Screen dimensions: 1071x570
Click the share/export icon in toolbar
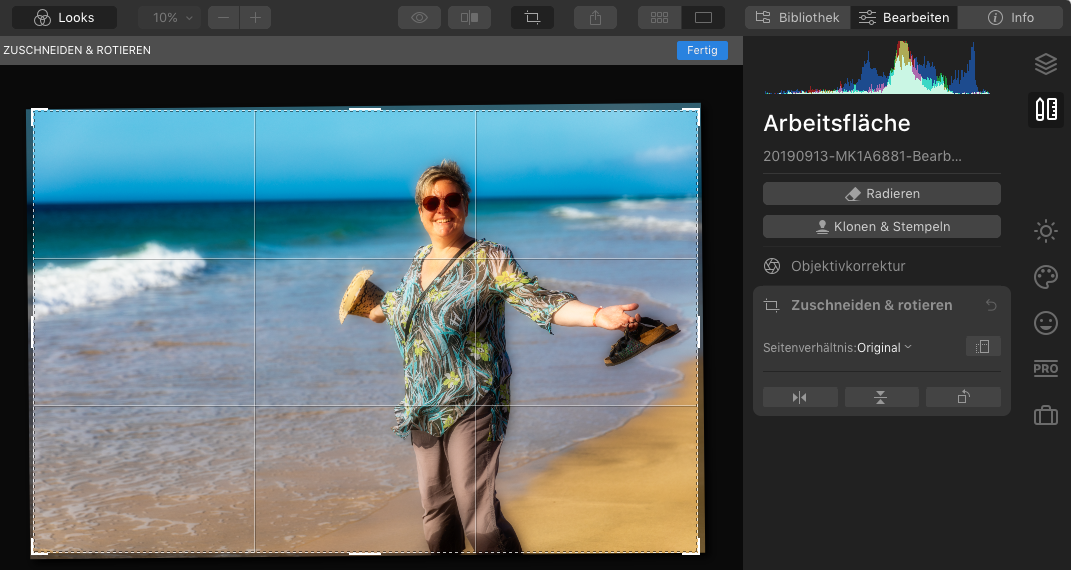595,18
